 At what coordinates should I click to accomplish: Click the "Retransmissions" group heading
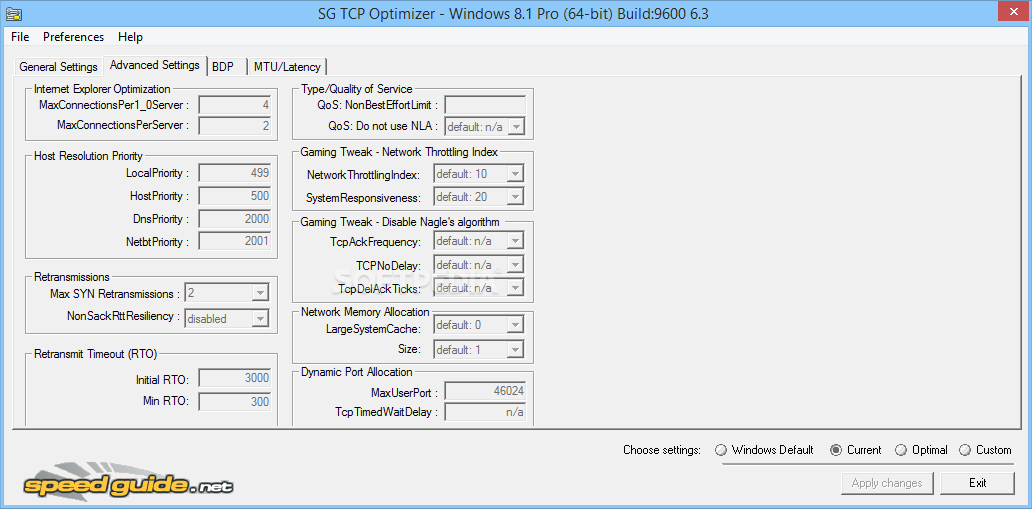[x=71, y=277]
